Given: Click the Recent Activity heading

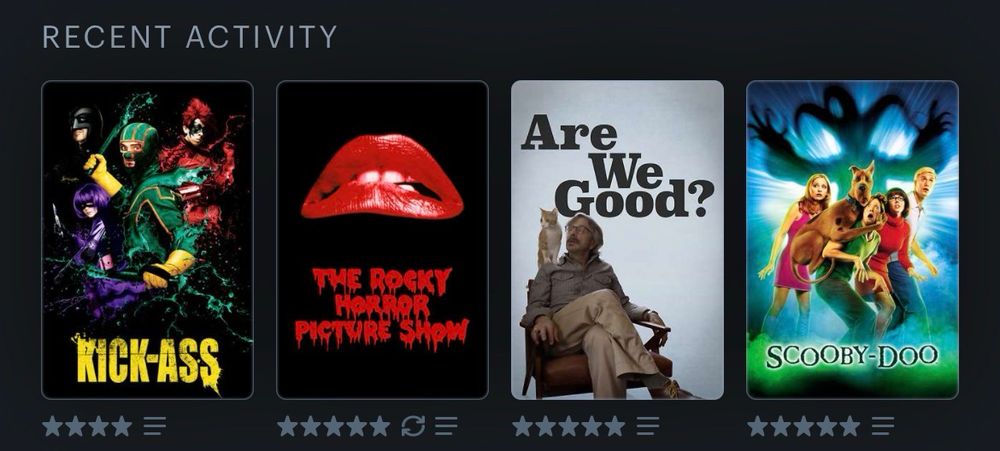Looking at the screenshot, I should point(189,37).
